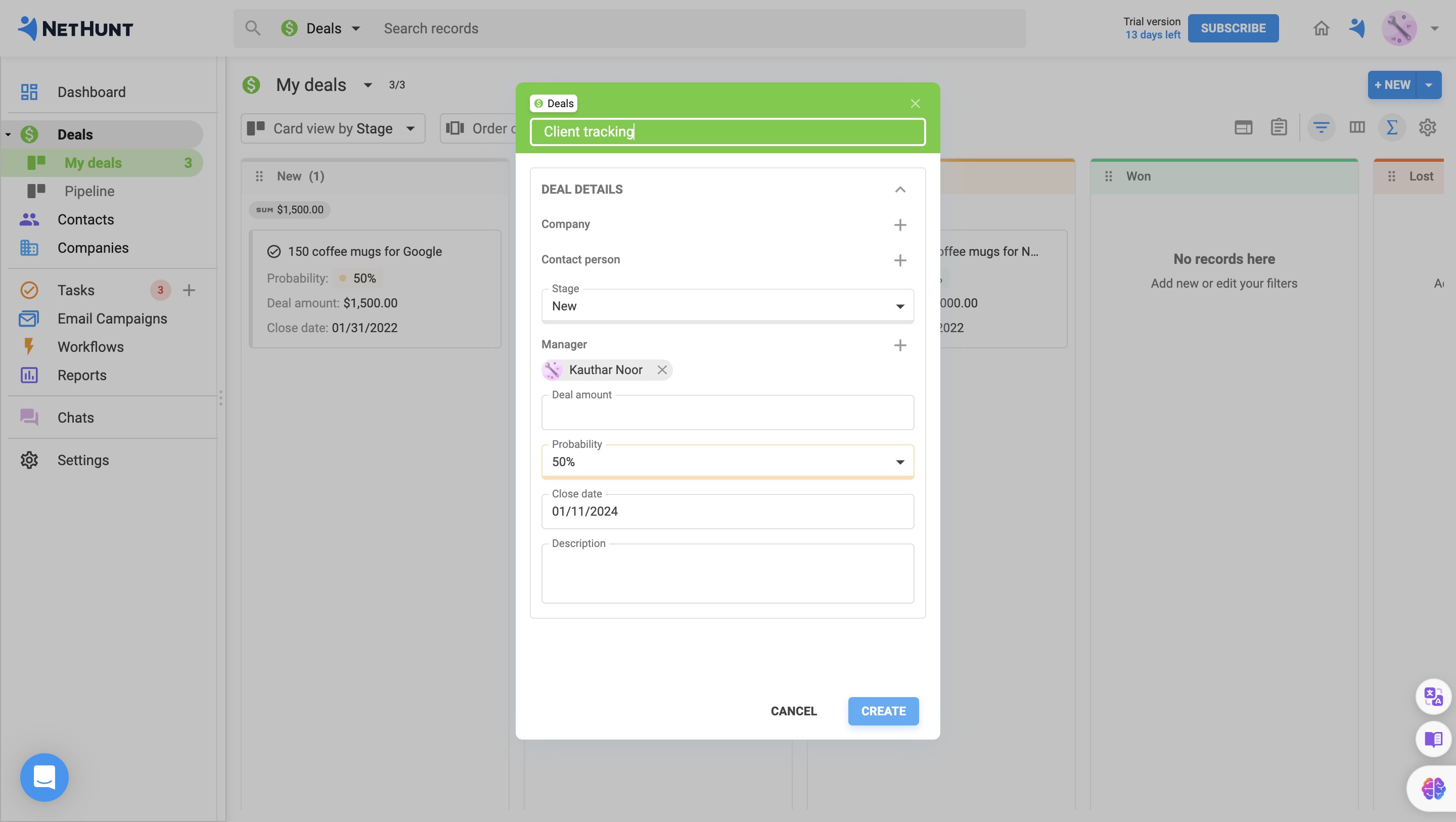Open the filter icon in toolbar
Viewport: 1456px width, 822px height.
[x=1321, y=128]
